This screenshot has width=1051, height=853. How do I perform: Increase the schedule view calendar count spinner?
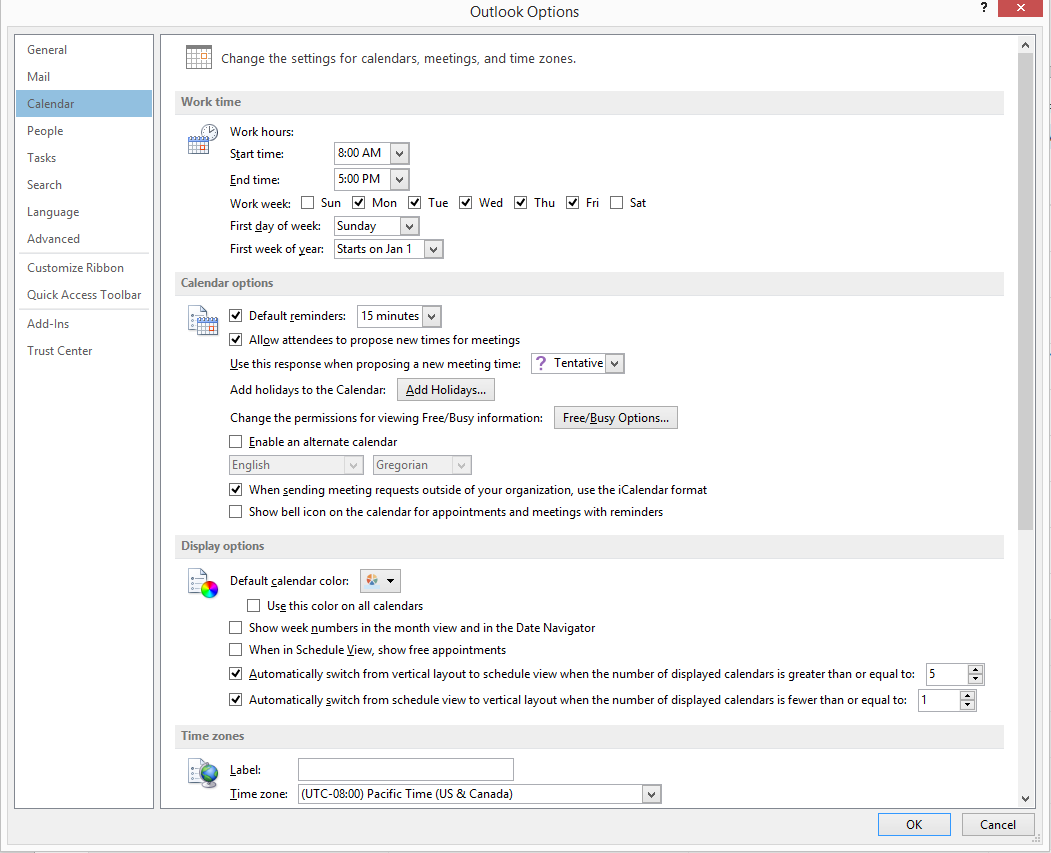point(975,669)
